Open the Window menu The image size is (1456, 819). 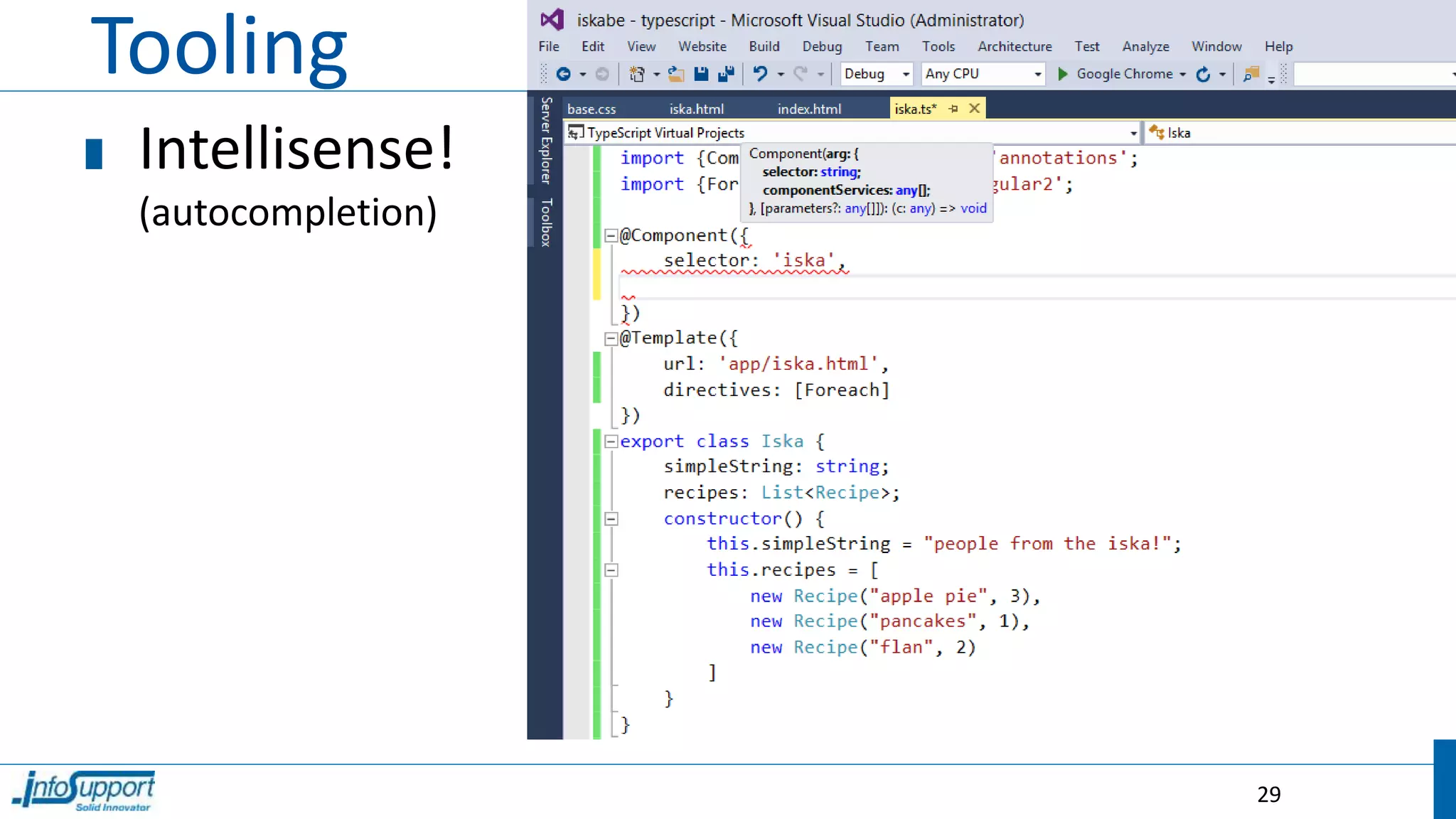1216,46
